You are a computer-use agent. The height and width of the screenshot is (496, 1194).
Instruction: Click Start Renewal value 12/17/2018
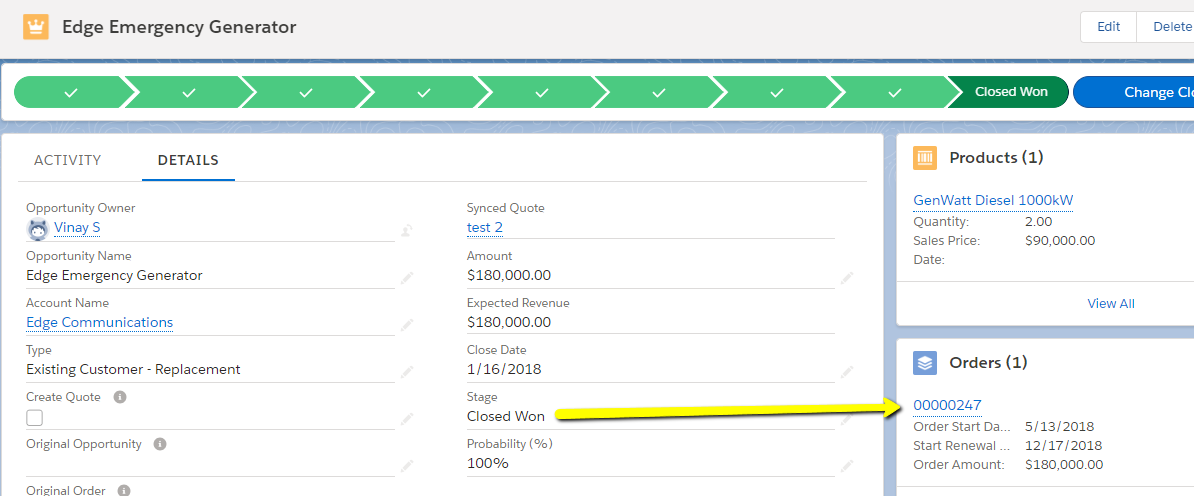point(1064,446)
